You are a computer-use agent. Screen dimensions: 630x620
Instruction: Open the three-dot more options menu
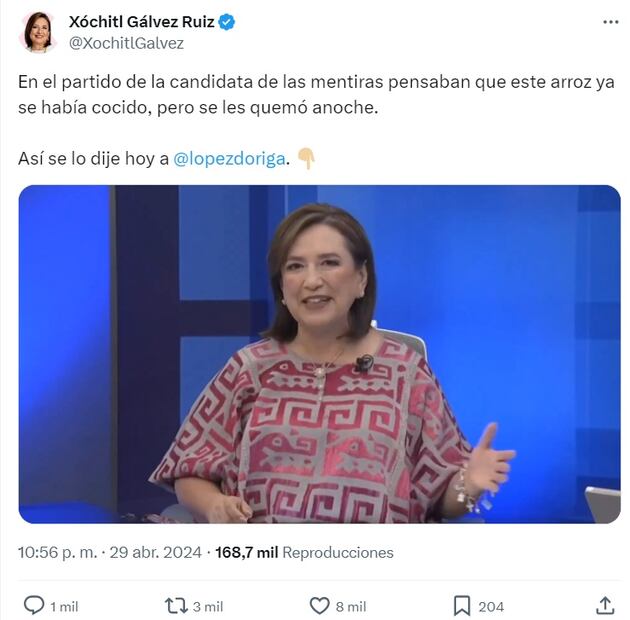(611, 22)
